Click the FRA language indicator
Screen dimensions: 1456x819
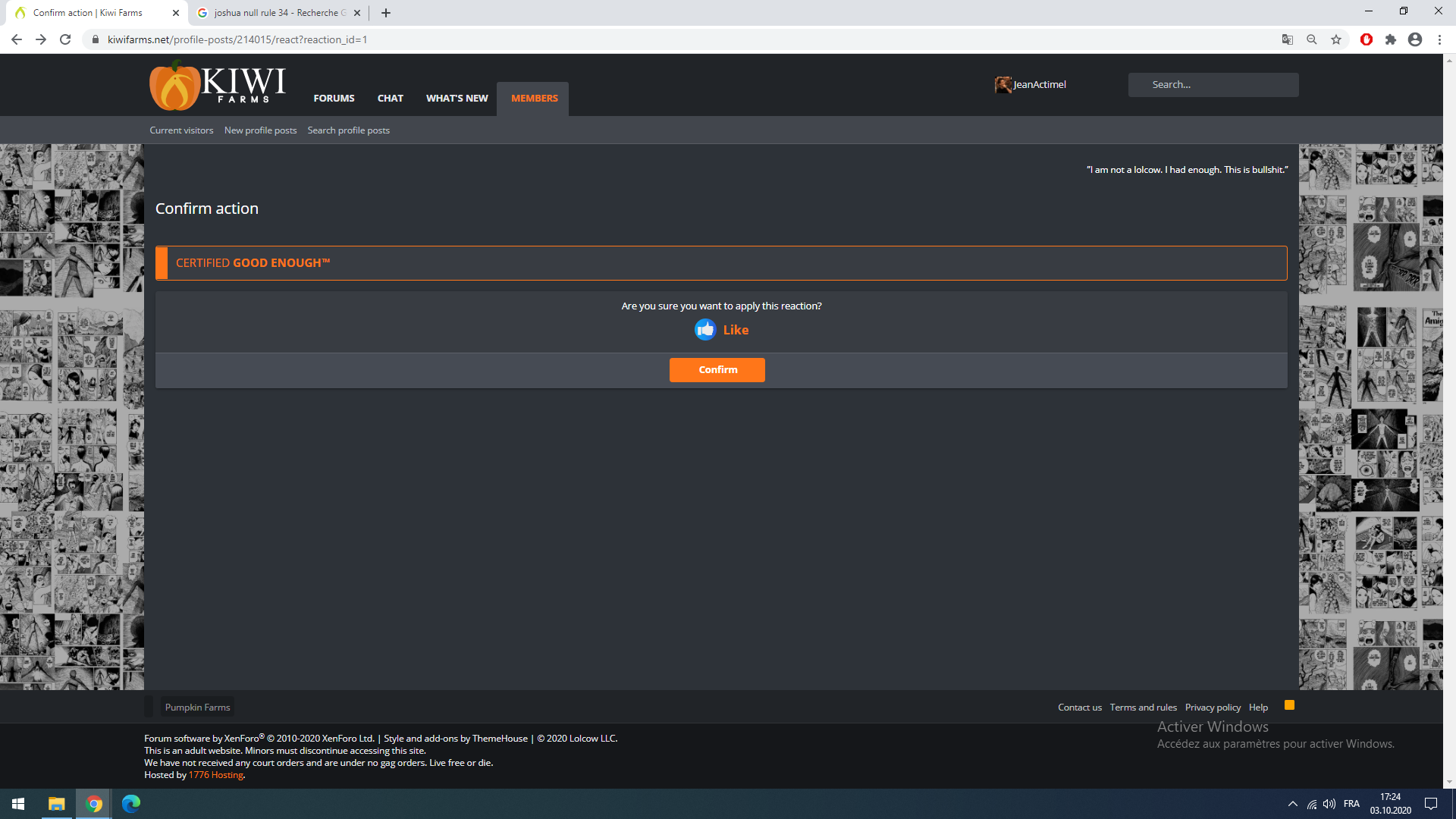click(x=1351, y=804)
